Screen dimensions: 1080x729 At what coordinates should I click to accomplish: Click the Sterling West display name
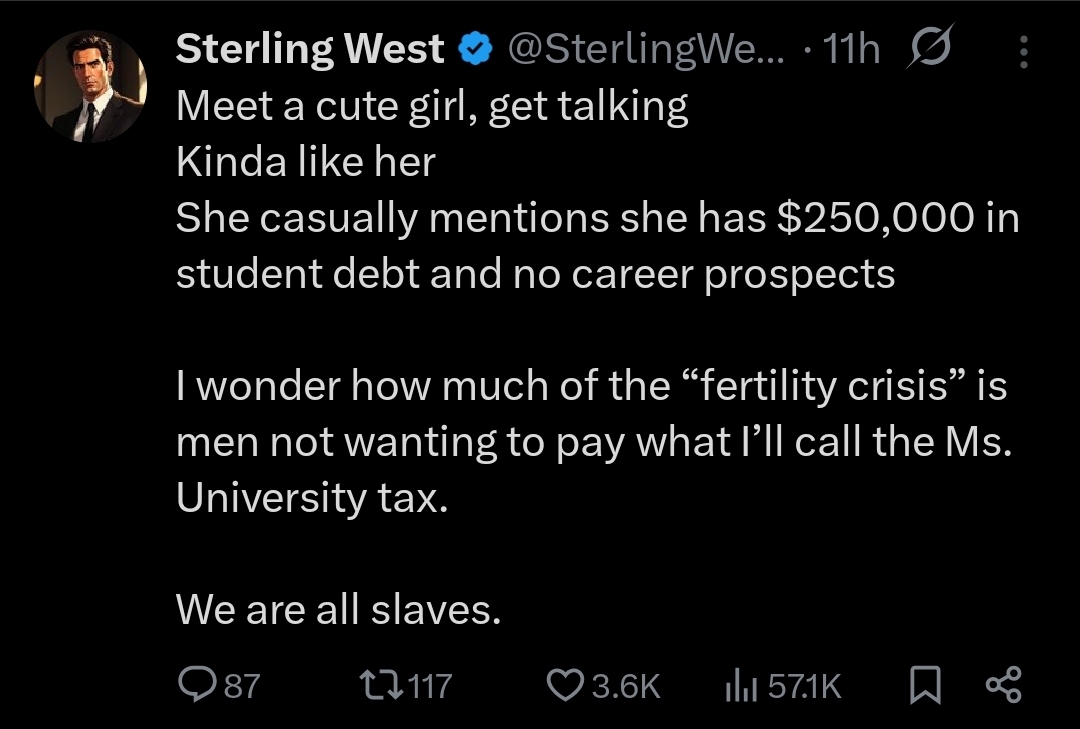click(310, 49)
